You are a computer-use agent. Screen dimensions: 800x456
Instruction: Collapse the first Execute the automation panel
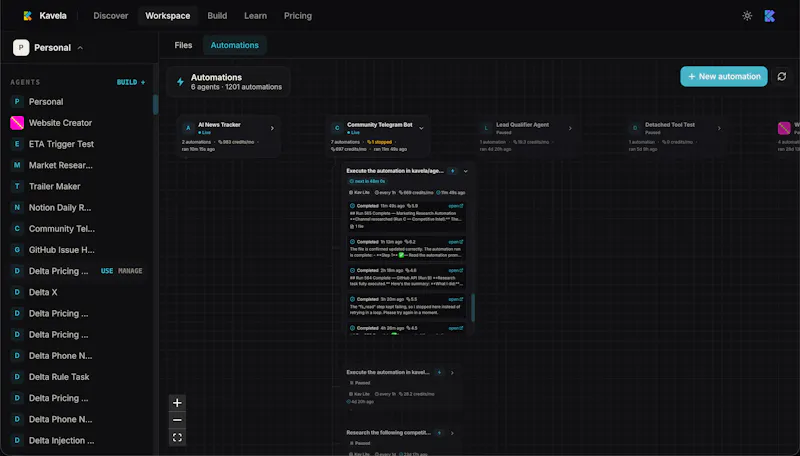[x=465, y=171]
